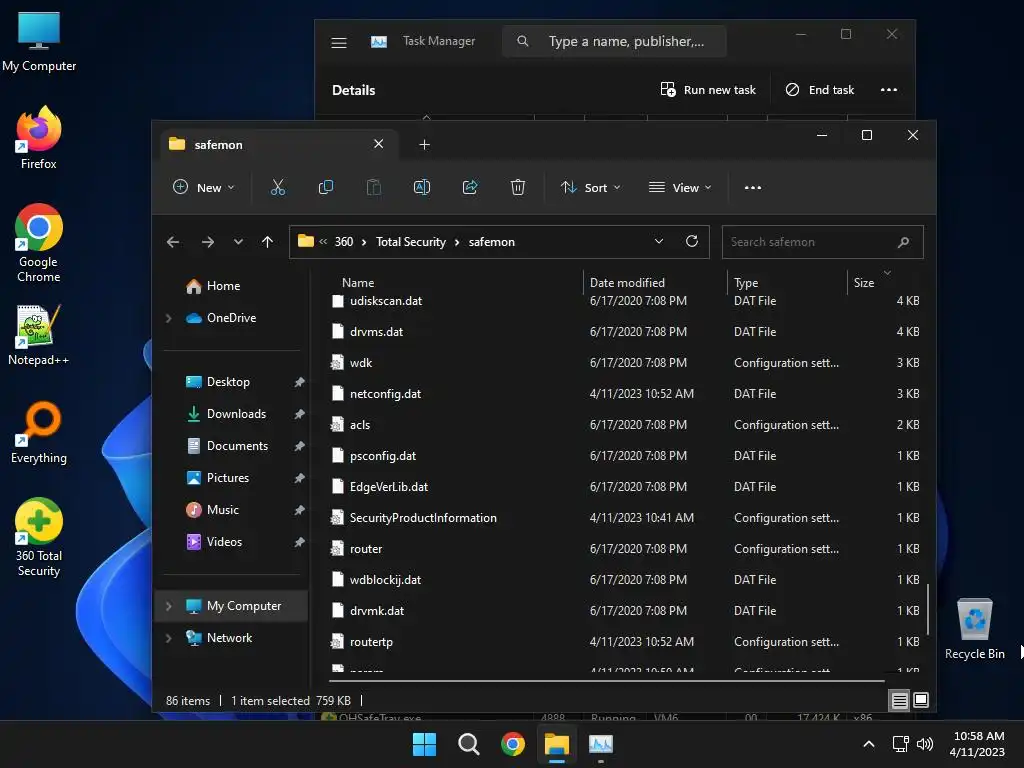Click the 360 breadcrumb in address bar
The width and height of the screenshot is (1024, 768).
click(344, 242)
